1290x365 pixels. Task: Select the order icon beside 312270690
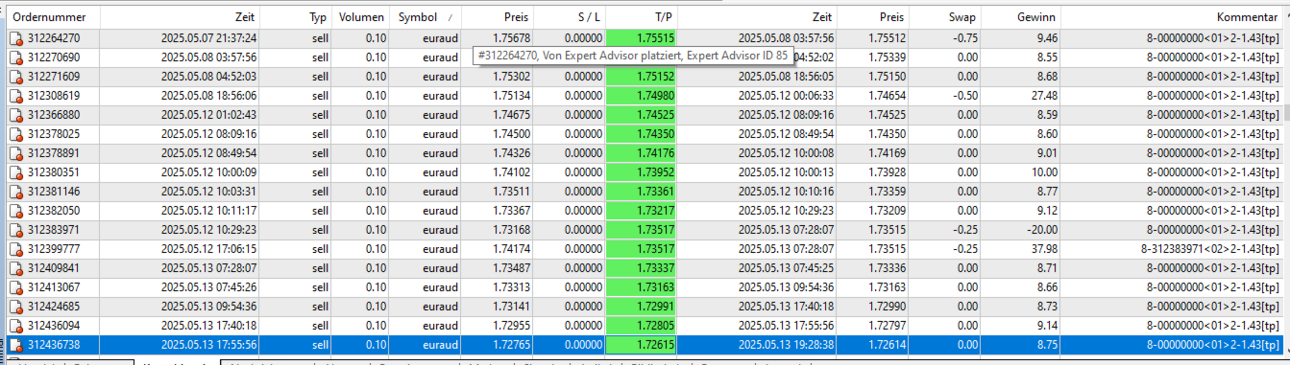tap(16, 58)
